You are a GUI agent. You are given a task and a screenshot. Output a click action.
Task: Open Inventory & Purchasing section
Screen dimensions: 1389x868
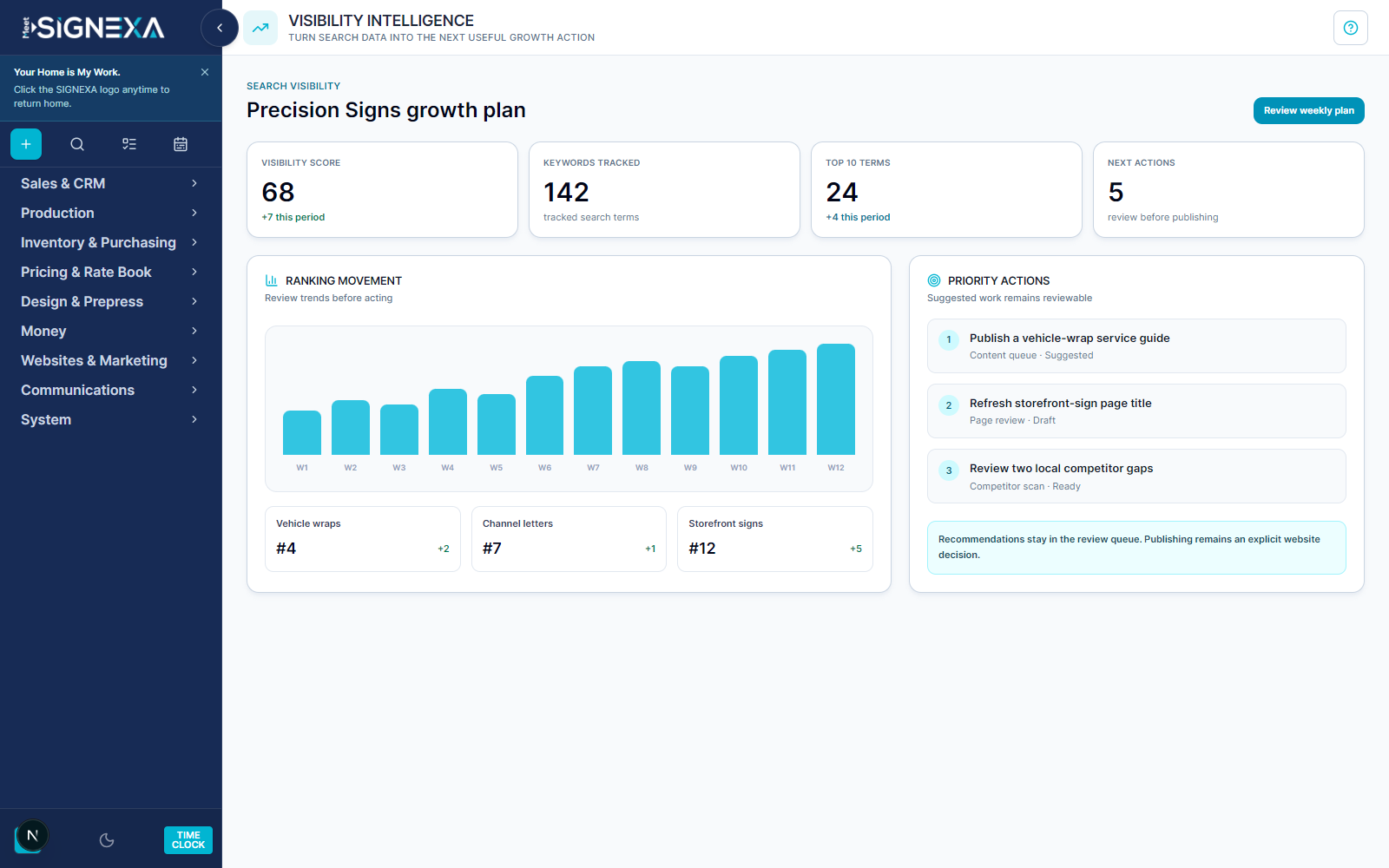tap(111, 242)
